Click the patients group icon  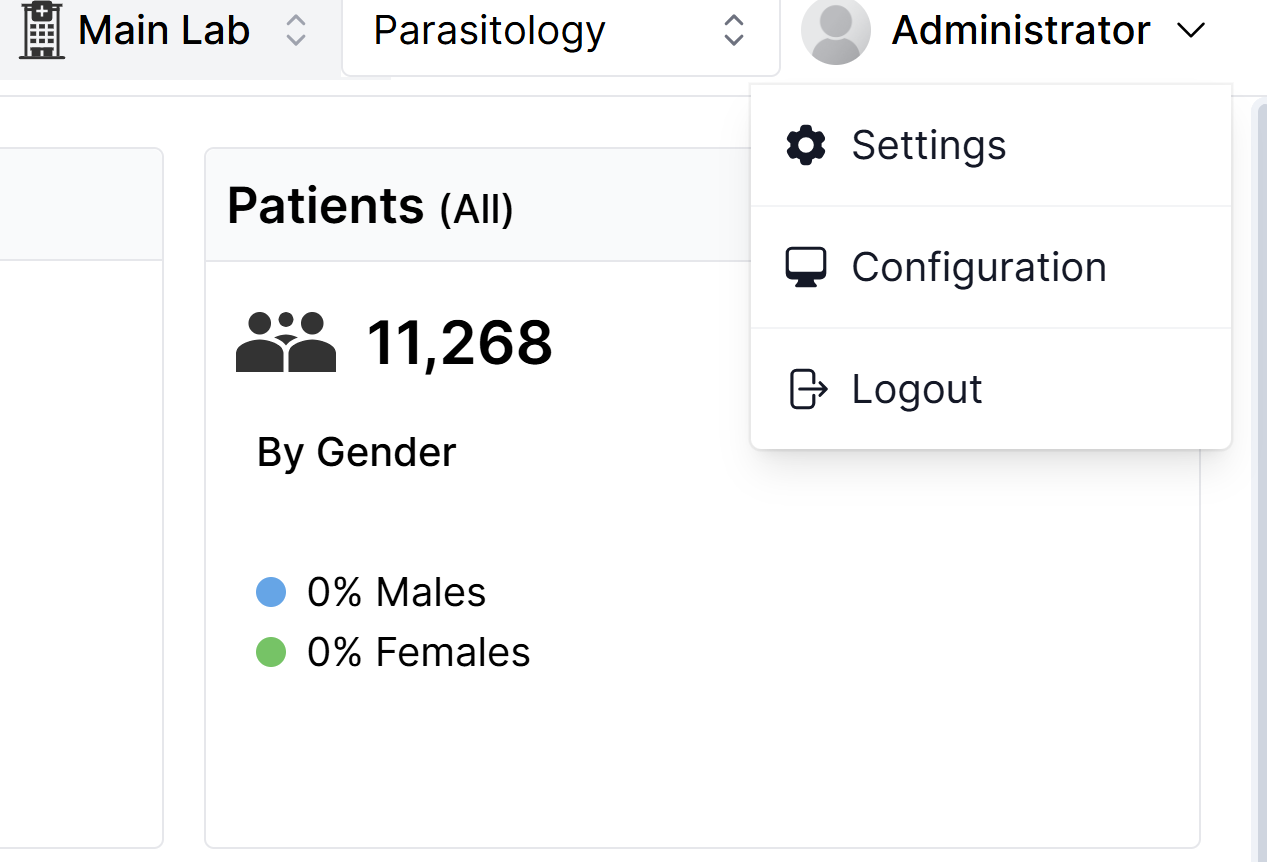pyautogui.click(x=286, y=342)
